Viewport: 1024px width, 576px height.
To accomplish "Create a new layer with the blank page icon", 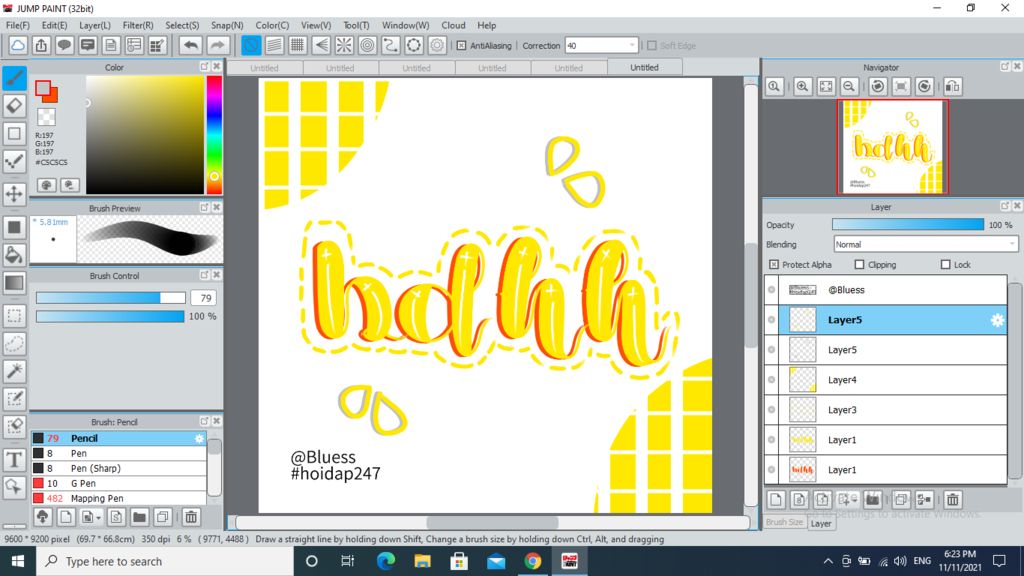I will coord(776,500).
